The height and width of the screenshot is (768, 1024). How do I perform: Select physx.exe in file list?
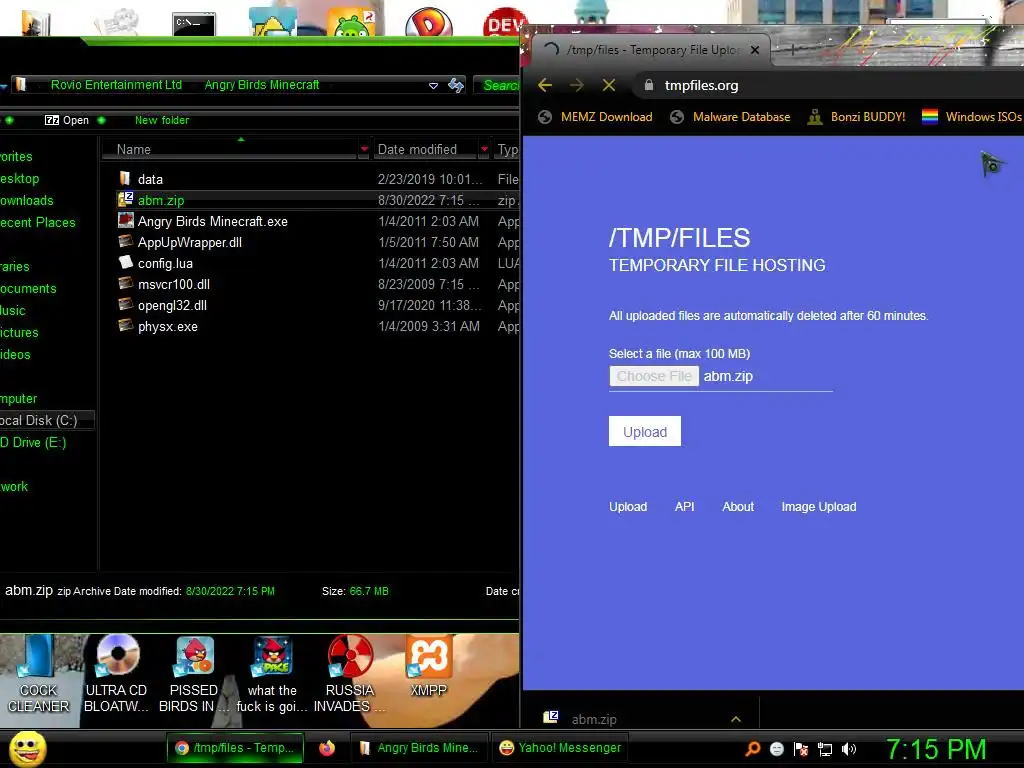click(168, 327)
